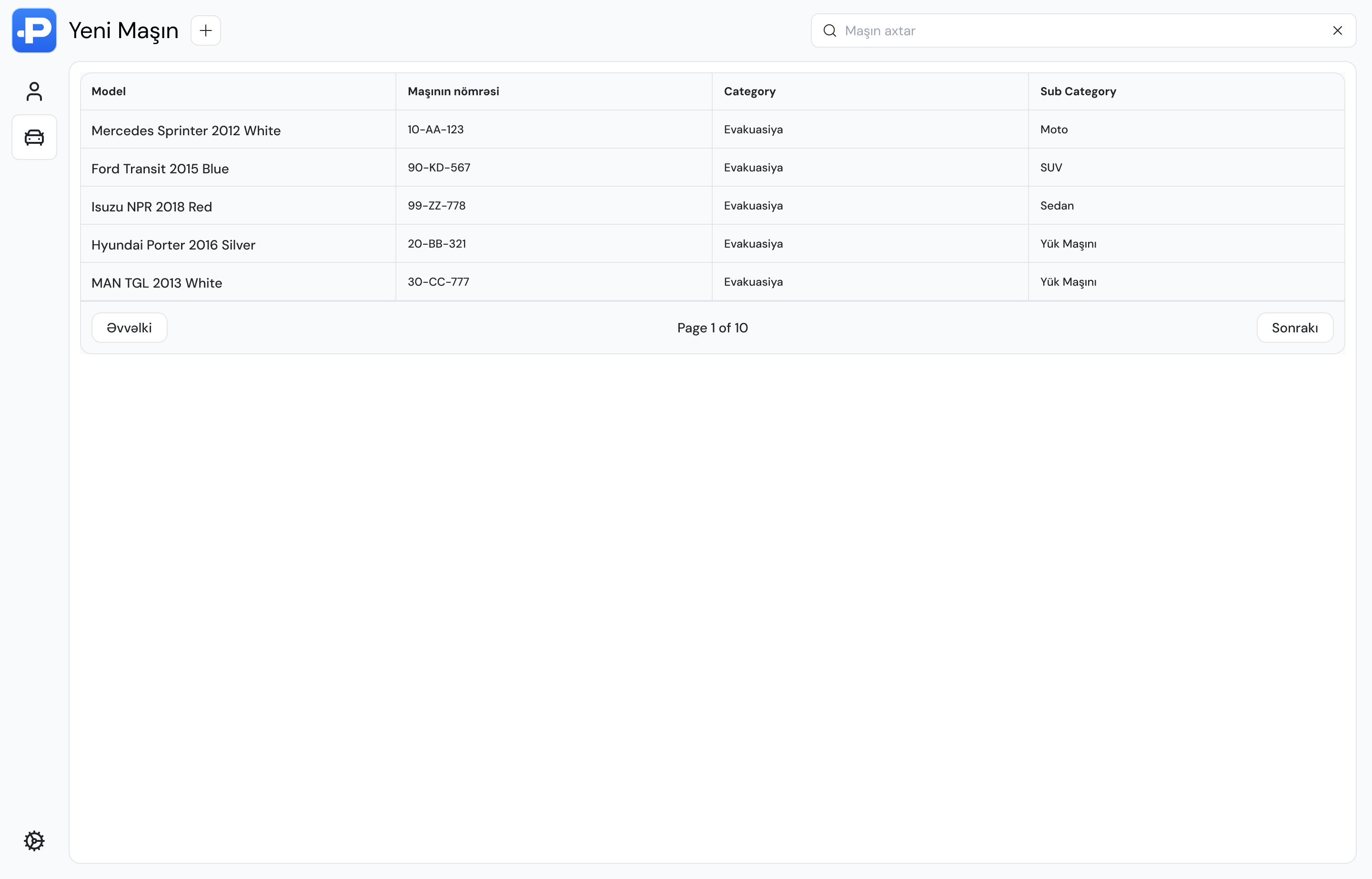Click the plus button to add car
The image size is (1372, 879).
tap(205, 30)
